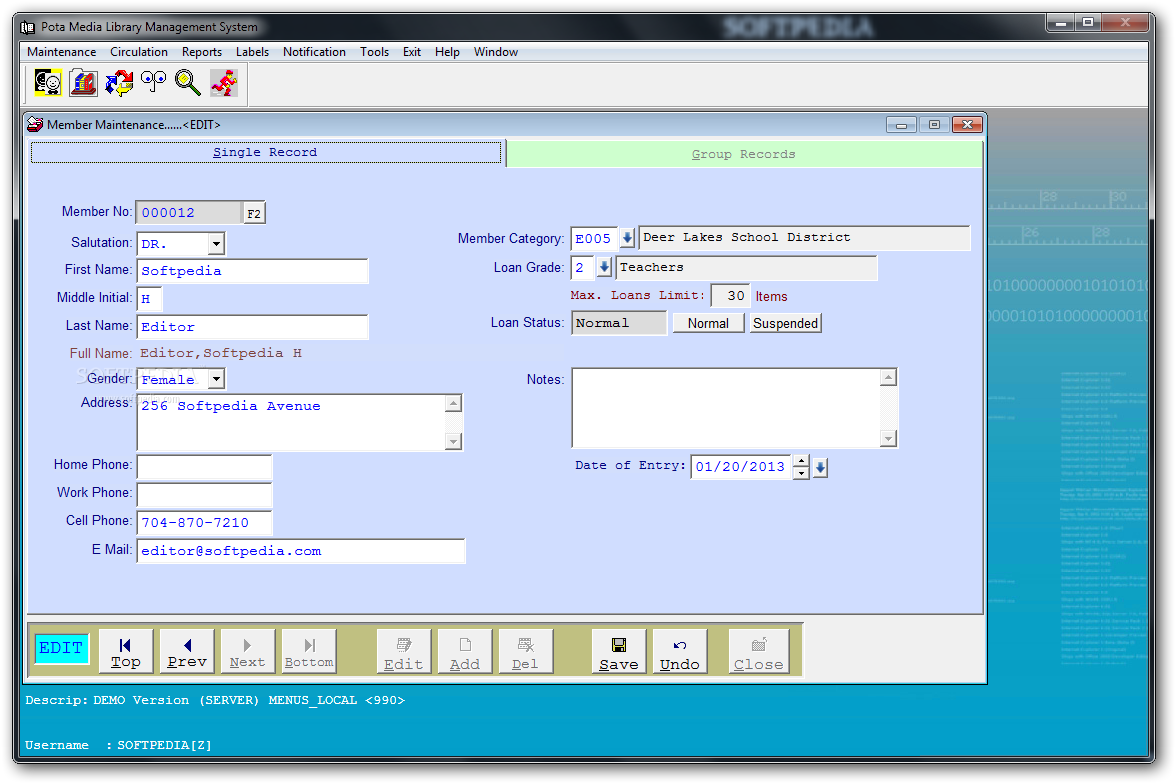The height and width of the screenshot is (784, 1176).
Task: Click the Member Category code field E005
Action: pyautogui.click(x=595, y=239)
